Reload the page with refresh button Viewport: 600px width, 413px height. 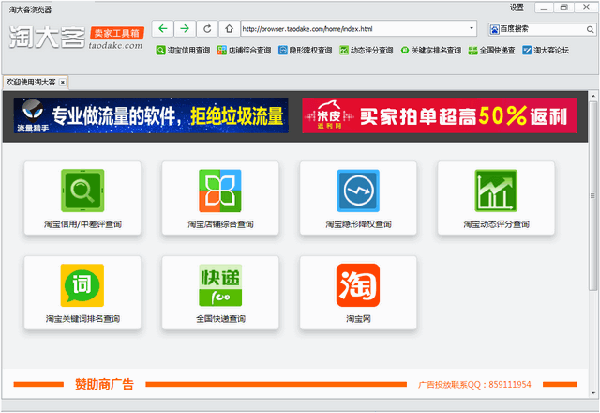click(207, 29)
